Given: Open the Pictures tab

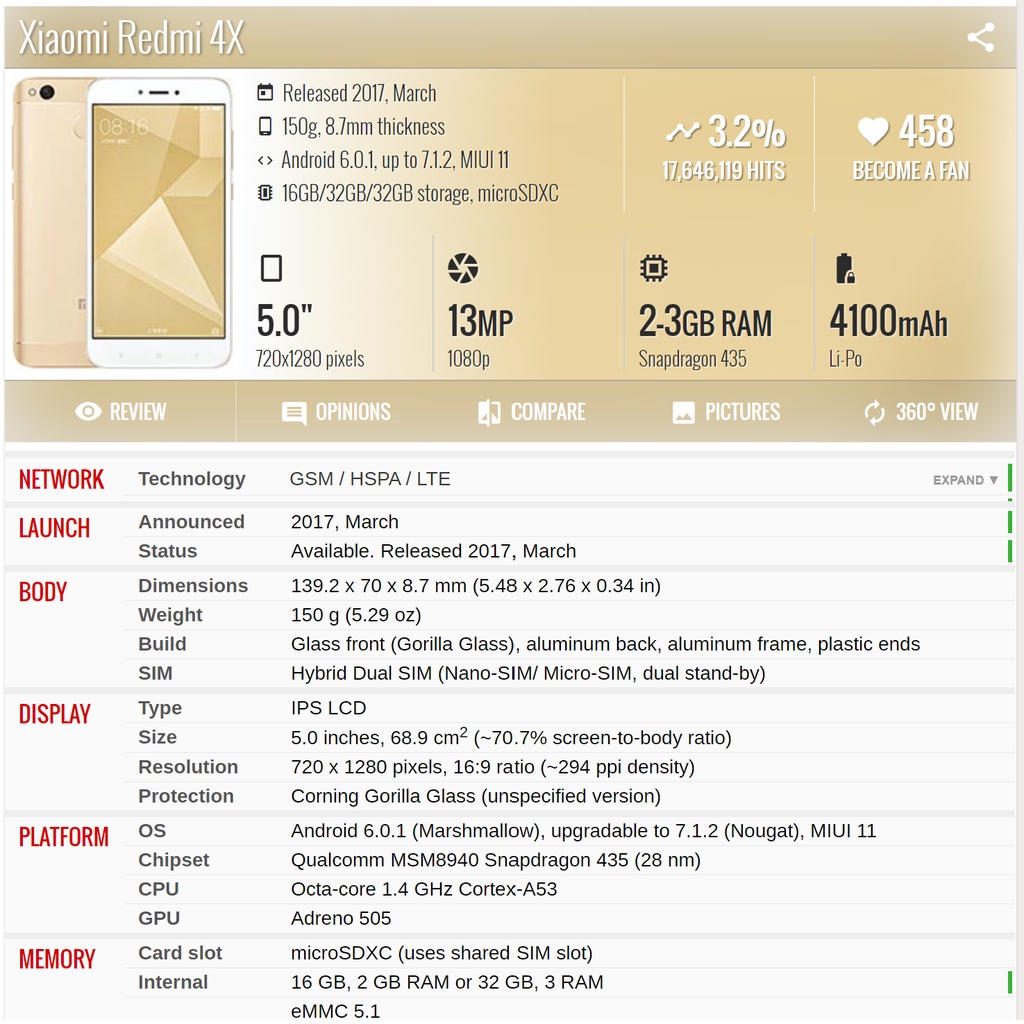Looking at the screenshot, I should pos(726,412).
